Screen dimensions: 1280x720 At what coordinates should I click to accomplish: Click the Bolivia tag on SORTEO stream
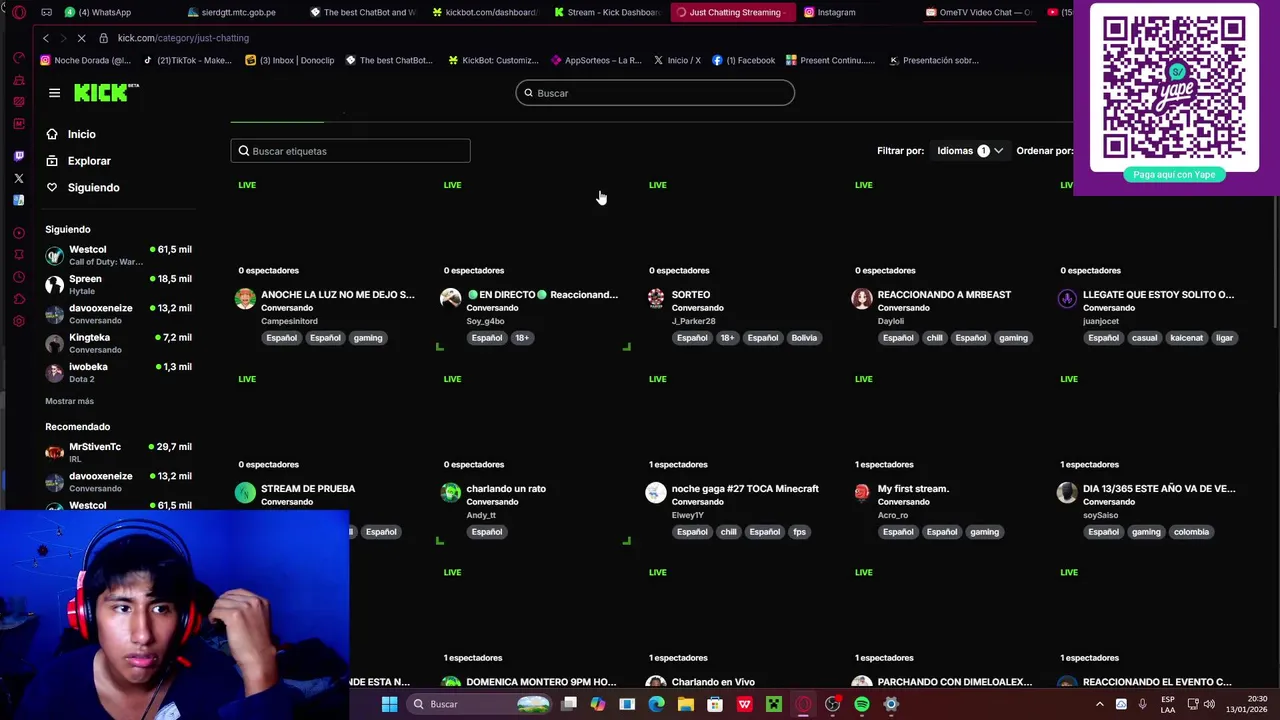[x=804, y=338]
